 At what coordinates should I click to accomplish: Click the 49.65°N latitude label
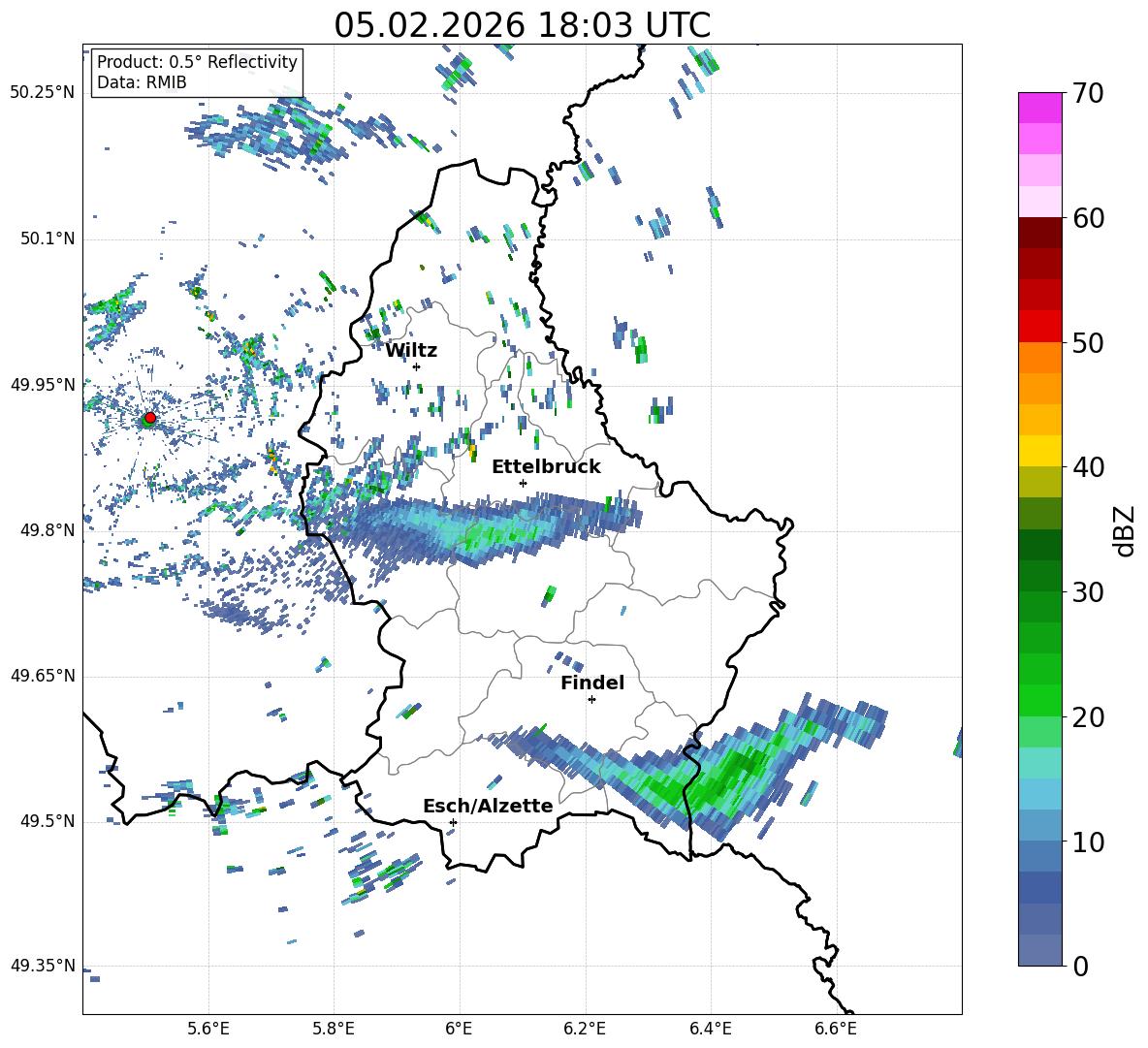[x=43, y=675]
